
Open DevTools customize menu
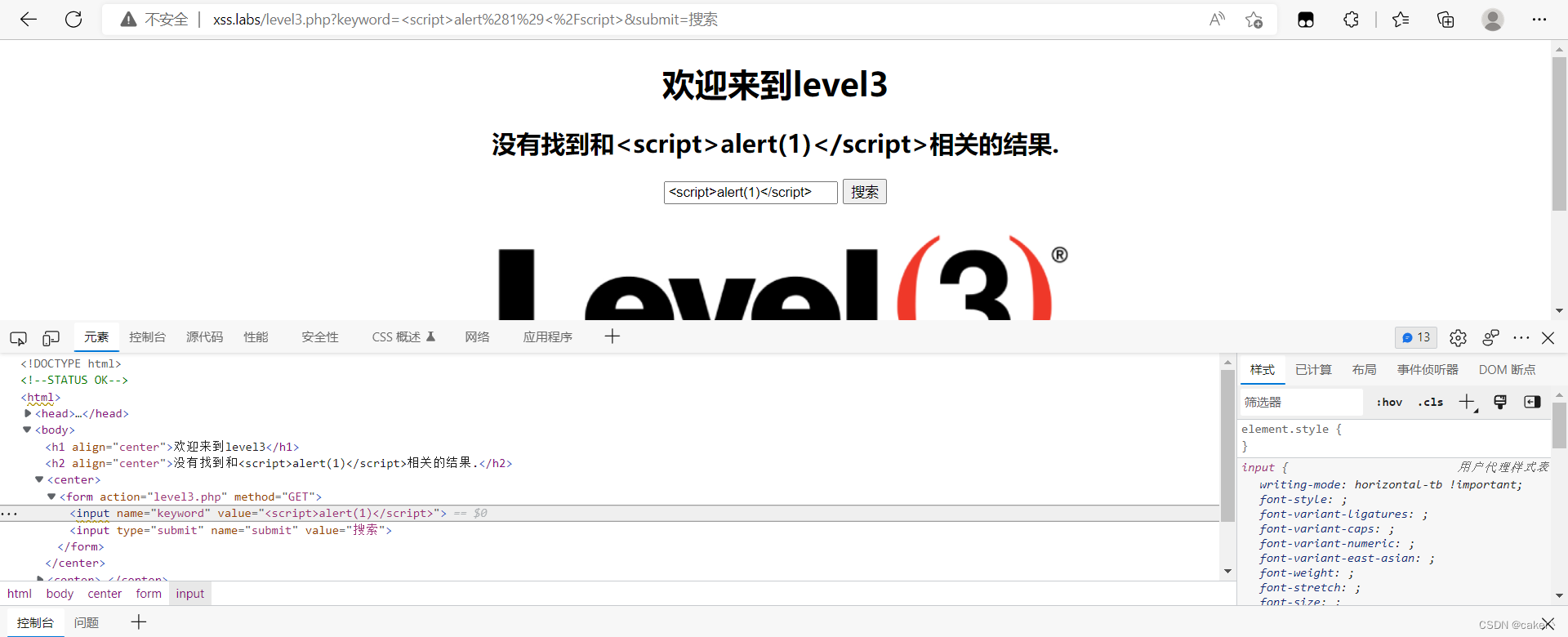[x=1521, y=337]
